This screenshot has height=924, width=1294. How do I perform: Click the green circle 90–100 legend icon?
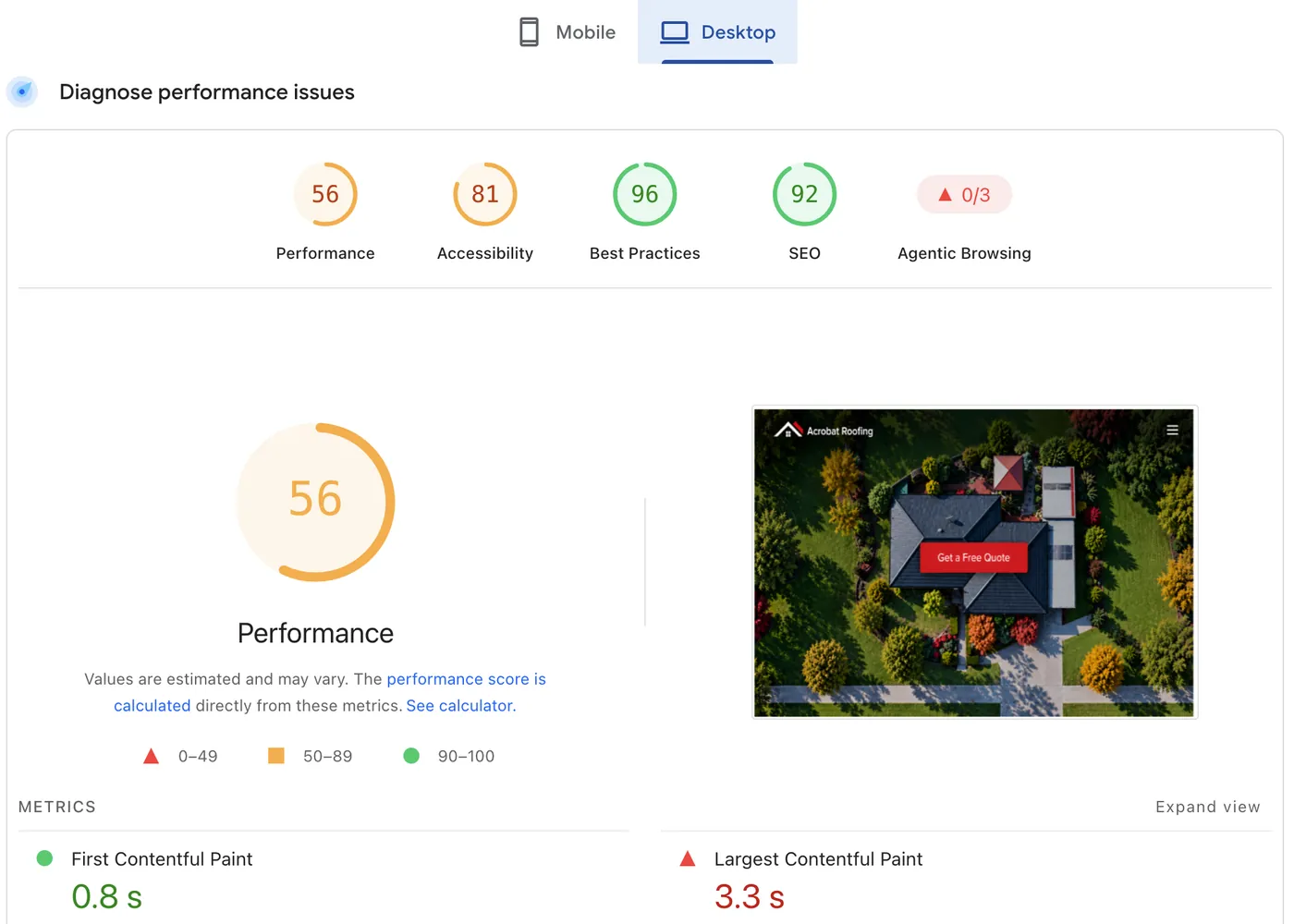(411, 756)
